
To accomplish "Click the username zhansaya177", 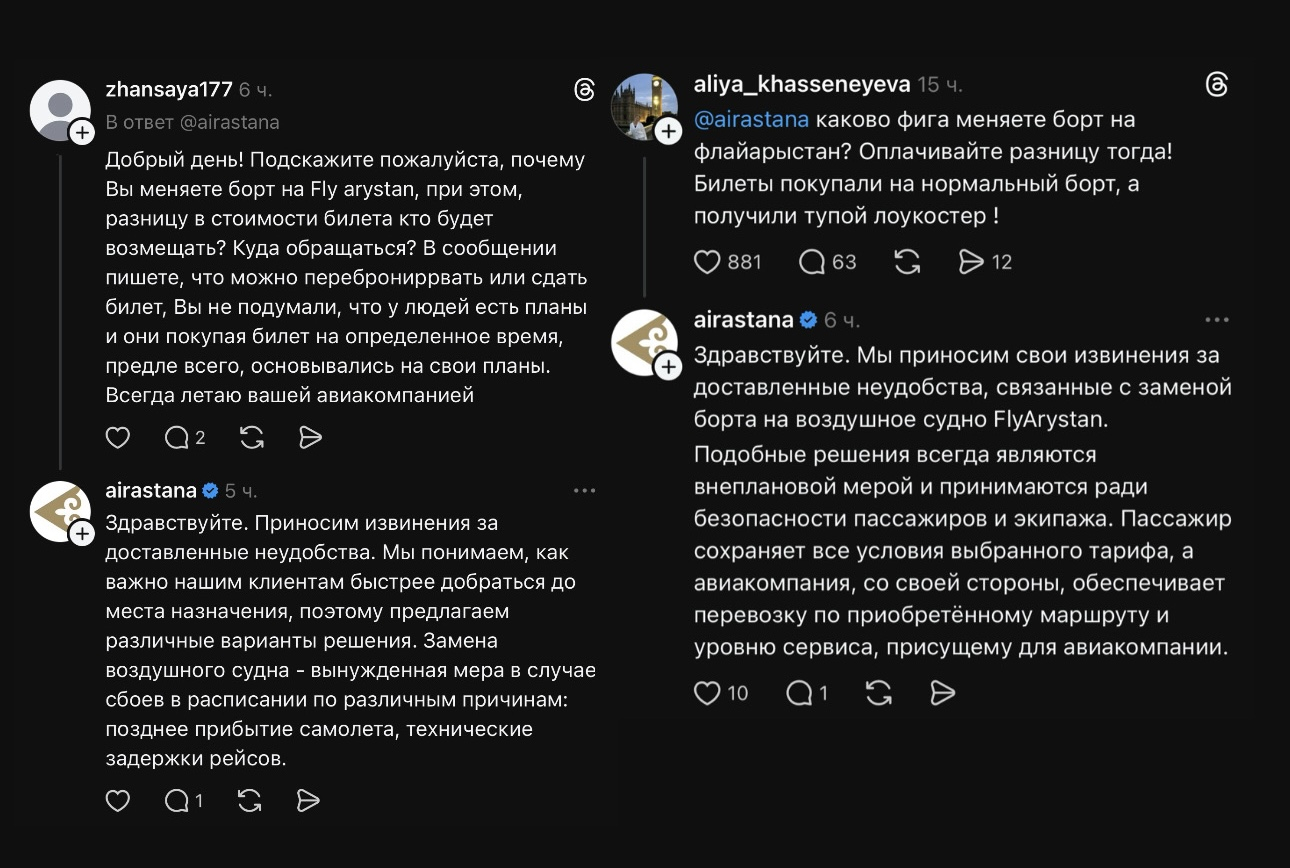I will (168, 88).
